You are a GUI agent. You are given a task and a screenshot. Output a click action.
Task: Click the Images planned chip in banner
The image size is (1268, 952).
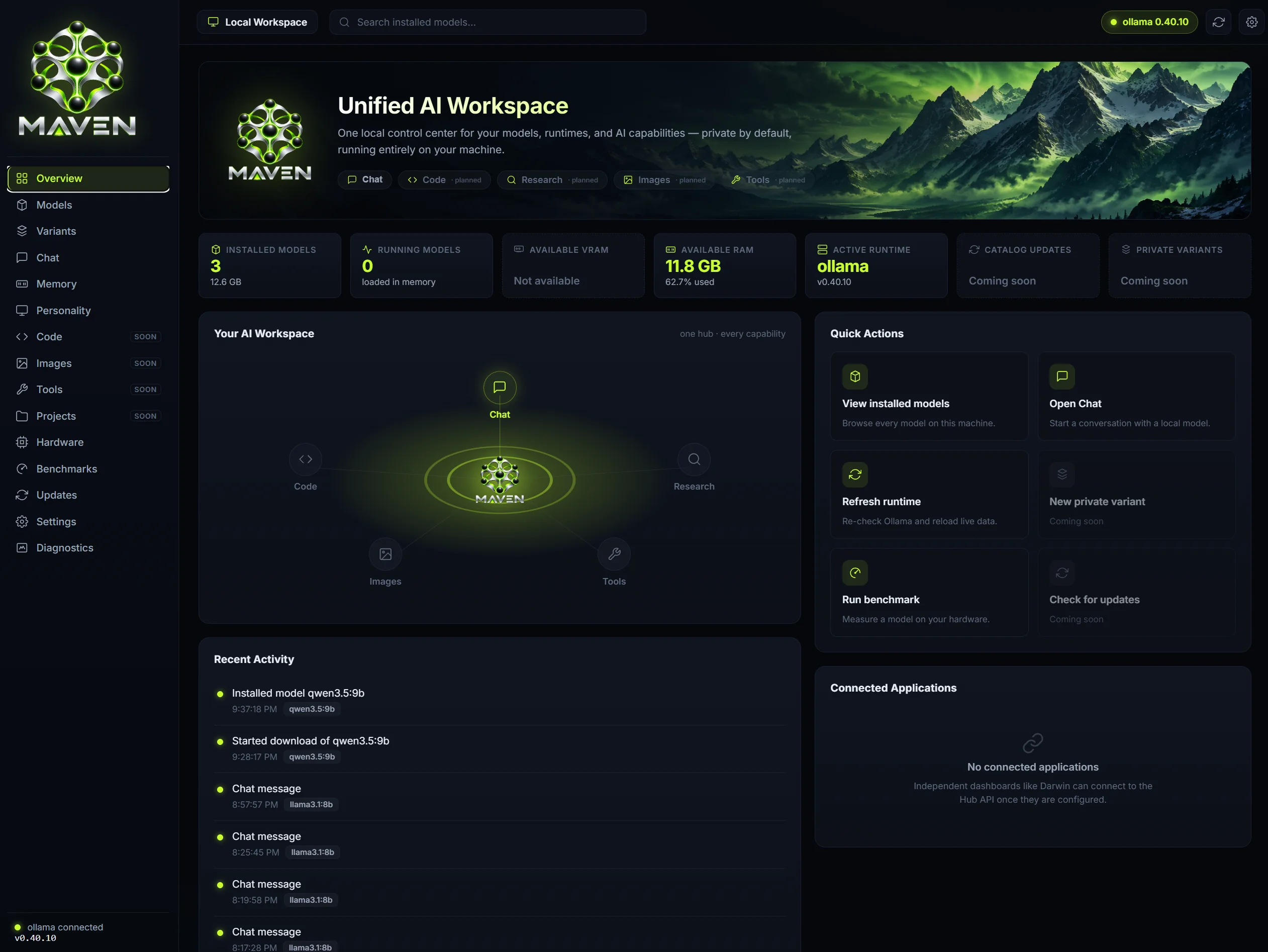point(664,180)
